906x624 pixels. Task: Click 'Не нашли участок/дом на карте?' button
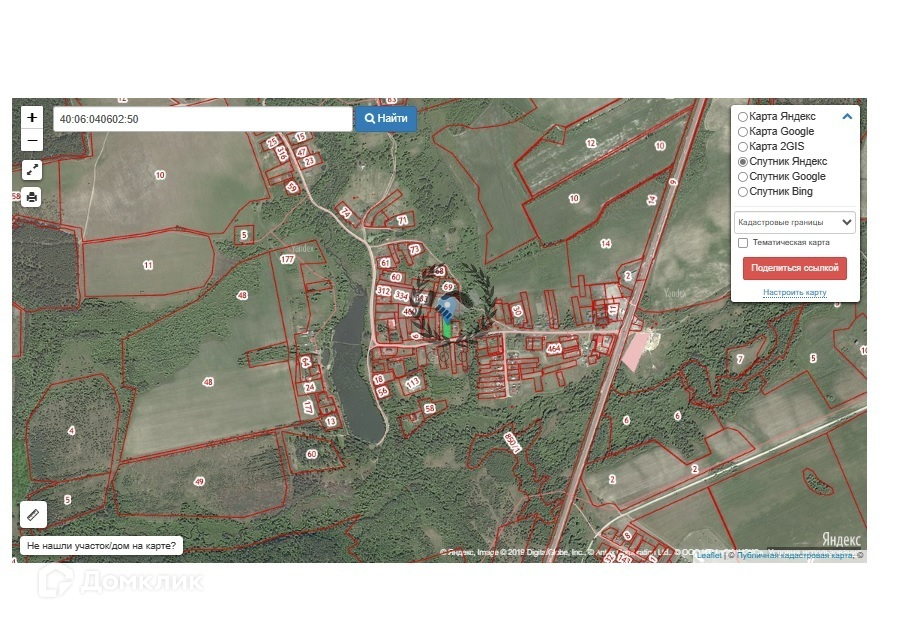click(101, 545)
